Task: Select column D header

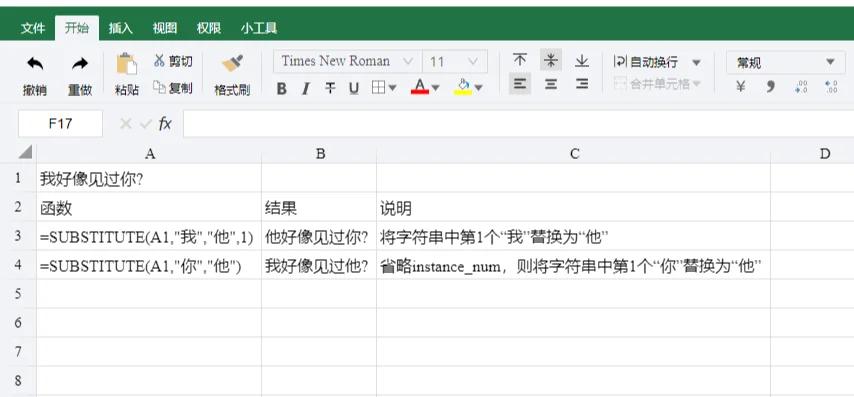Action: 813,154
